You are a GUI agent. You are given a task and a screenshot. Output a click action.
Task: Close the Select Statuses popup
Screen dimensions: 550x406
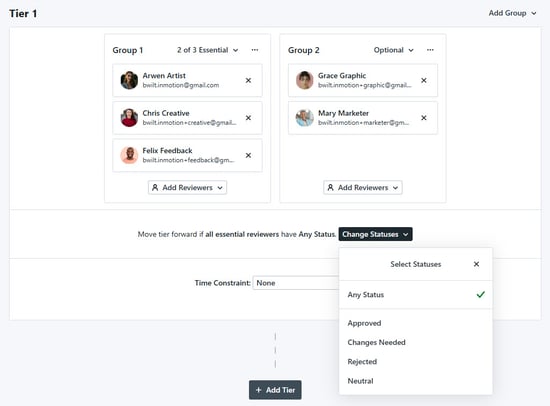476,264
